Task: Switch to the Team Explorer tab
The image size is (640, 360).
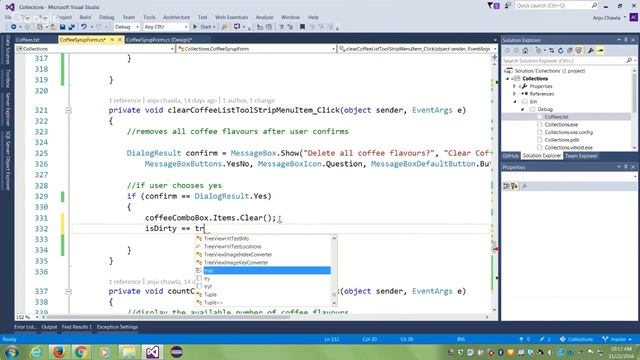Action: pyautogui.click(x=581, y=156)
